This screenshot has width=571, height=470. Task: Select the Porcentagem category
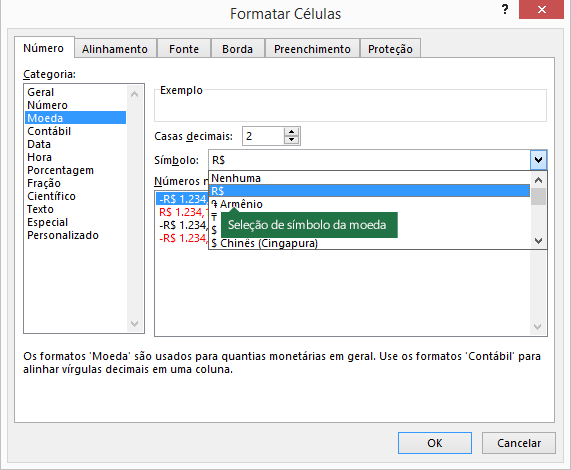tap(76, 170)
